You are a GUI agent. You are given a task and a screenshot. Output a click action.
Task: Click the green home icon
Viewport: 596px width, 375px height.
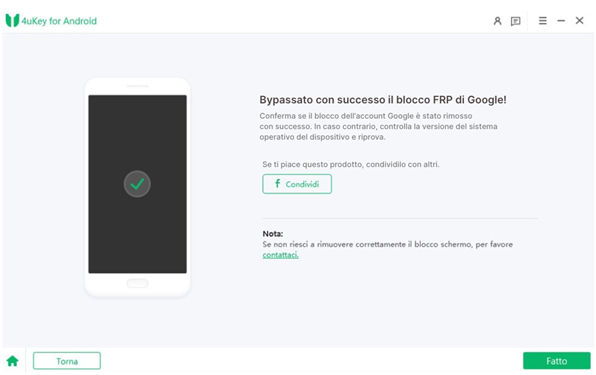click(13, 361)
